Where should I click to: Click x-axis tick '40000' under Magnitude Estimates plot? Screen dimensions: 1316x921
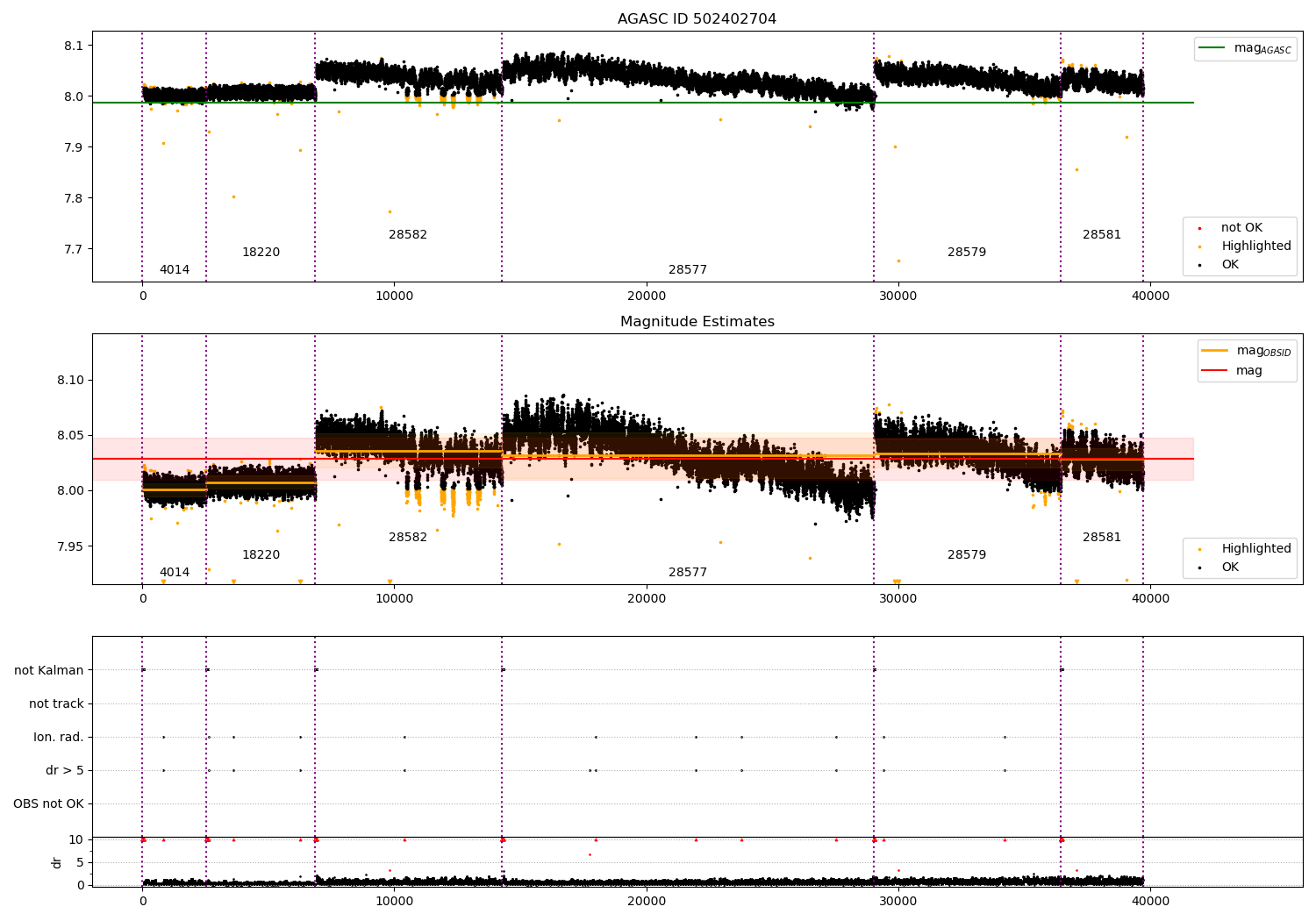coord(1150,599)
